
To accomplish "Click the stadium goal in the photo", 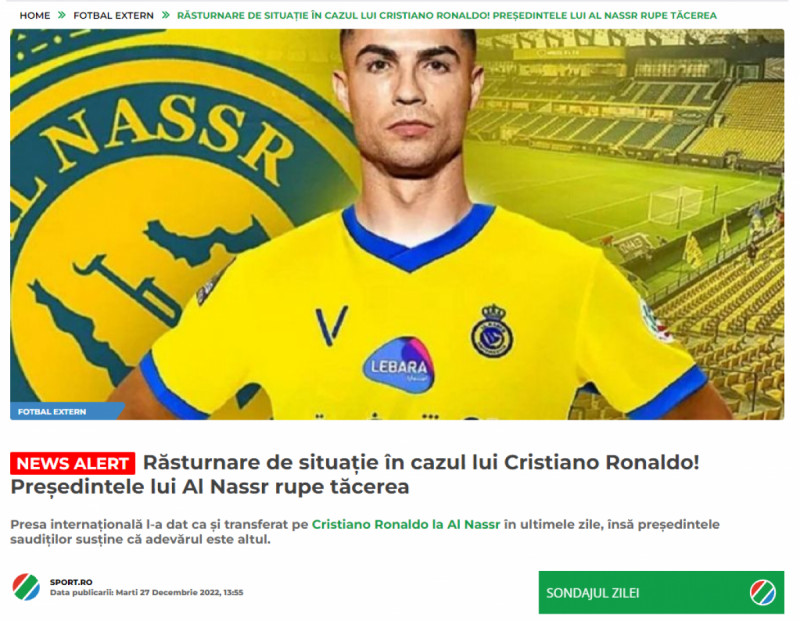I will (x=676, y=205).
